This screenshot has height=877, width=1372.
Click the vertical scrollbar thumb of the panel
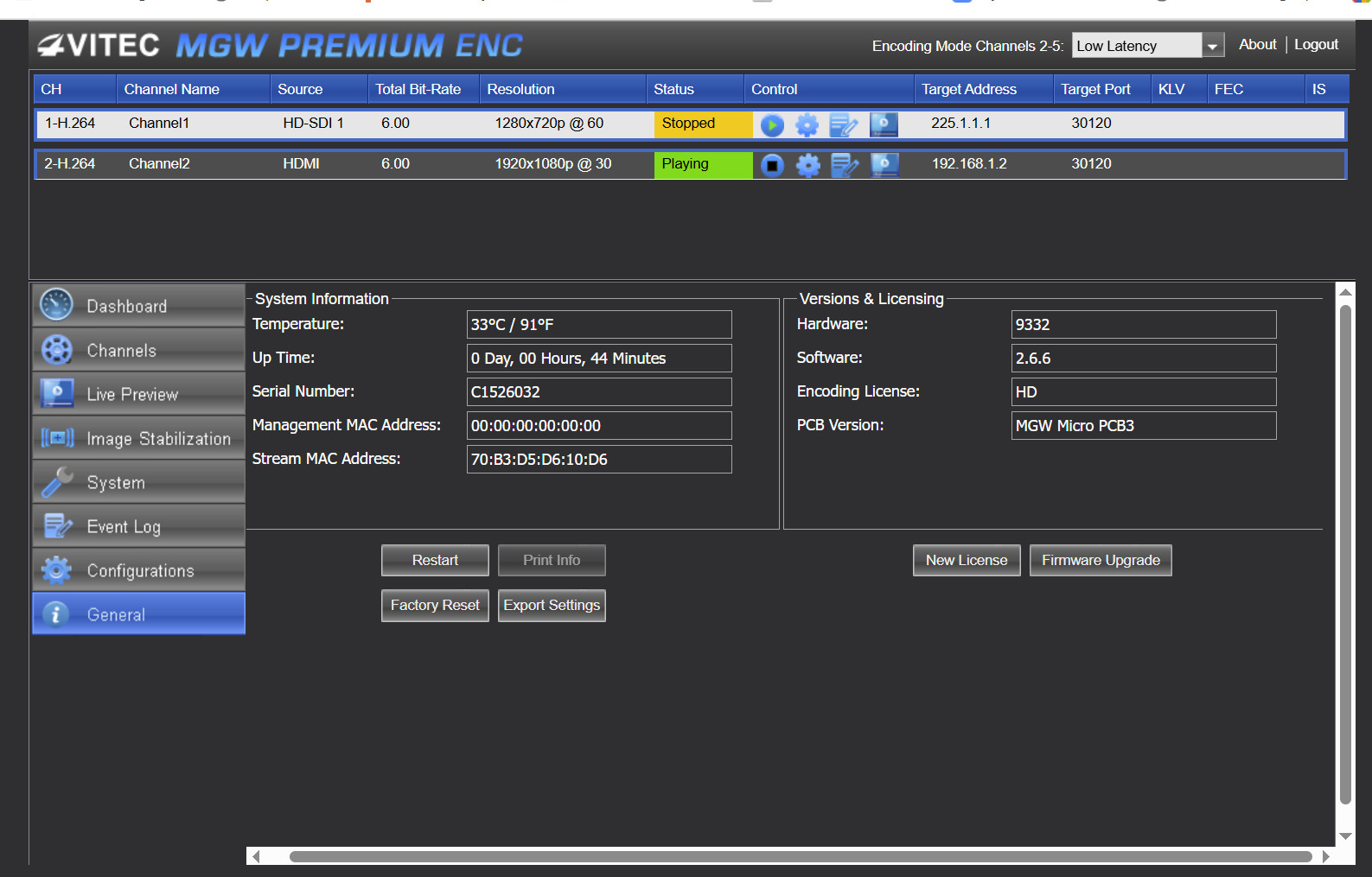coord(1345,555)
